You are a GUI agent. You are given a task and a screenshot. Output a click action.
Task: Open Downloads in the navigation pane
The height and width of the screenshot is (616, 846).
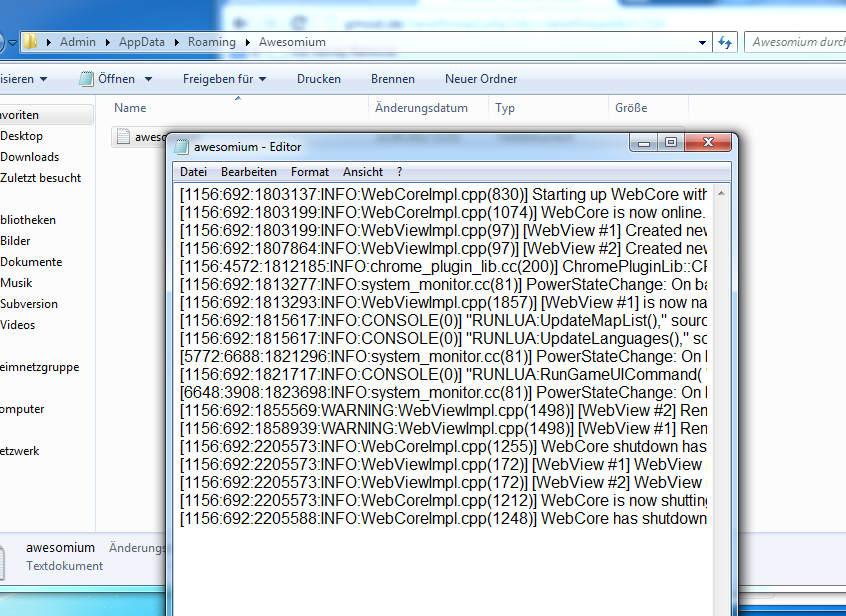(x=29, y=157)
